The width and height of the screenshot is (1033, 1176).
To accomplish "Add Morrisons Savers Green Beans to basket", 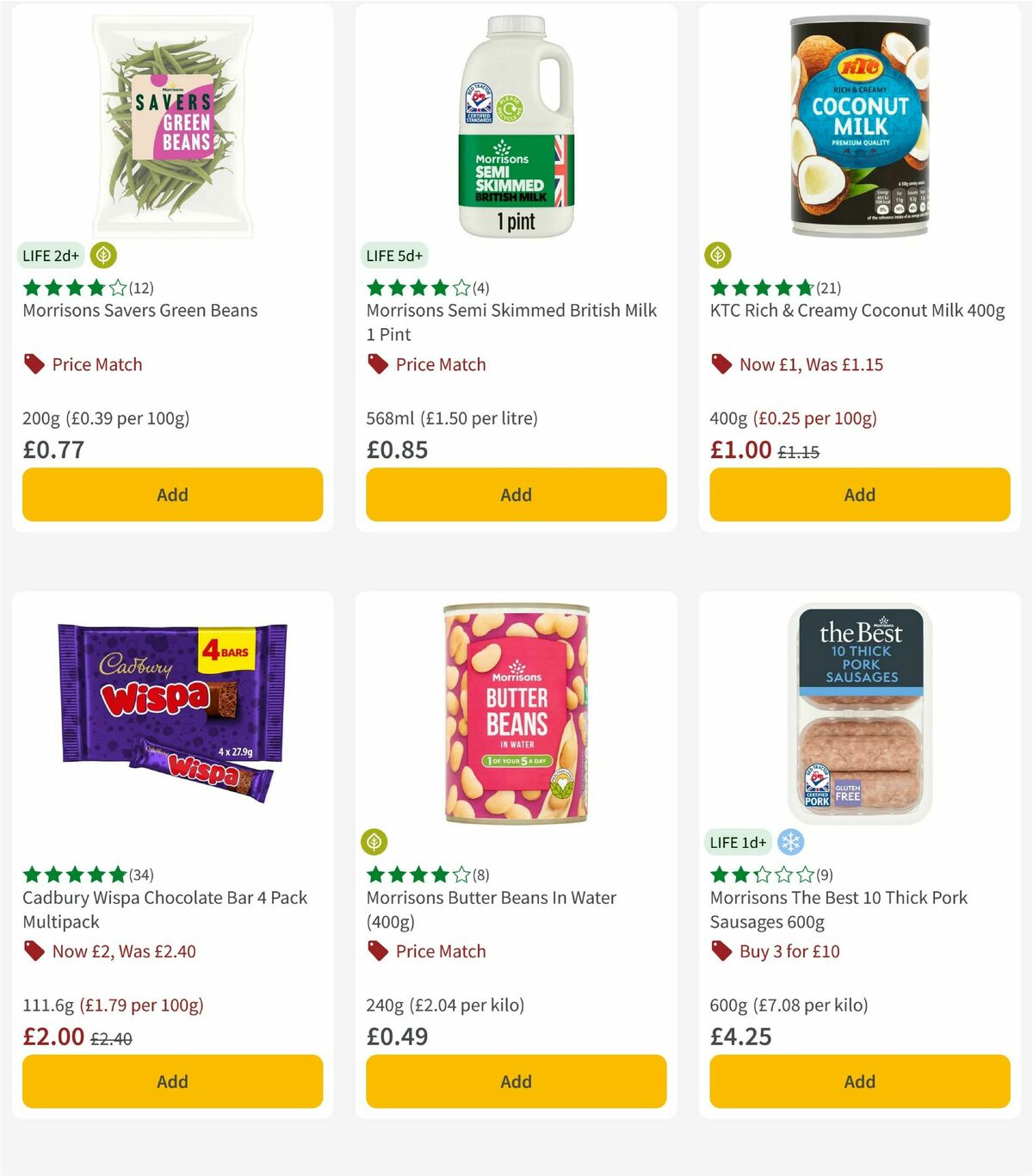I will pos(172,494).
